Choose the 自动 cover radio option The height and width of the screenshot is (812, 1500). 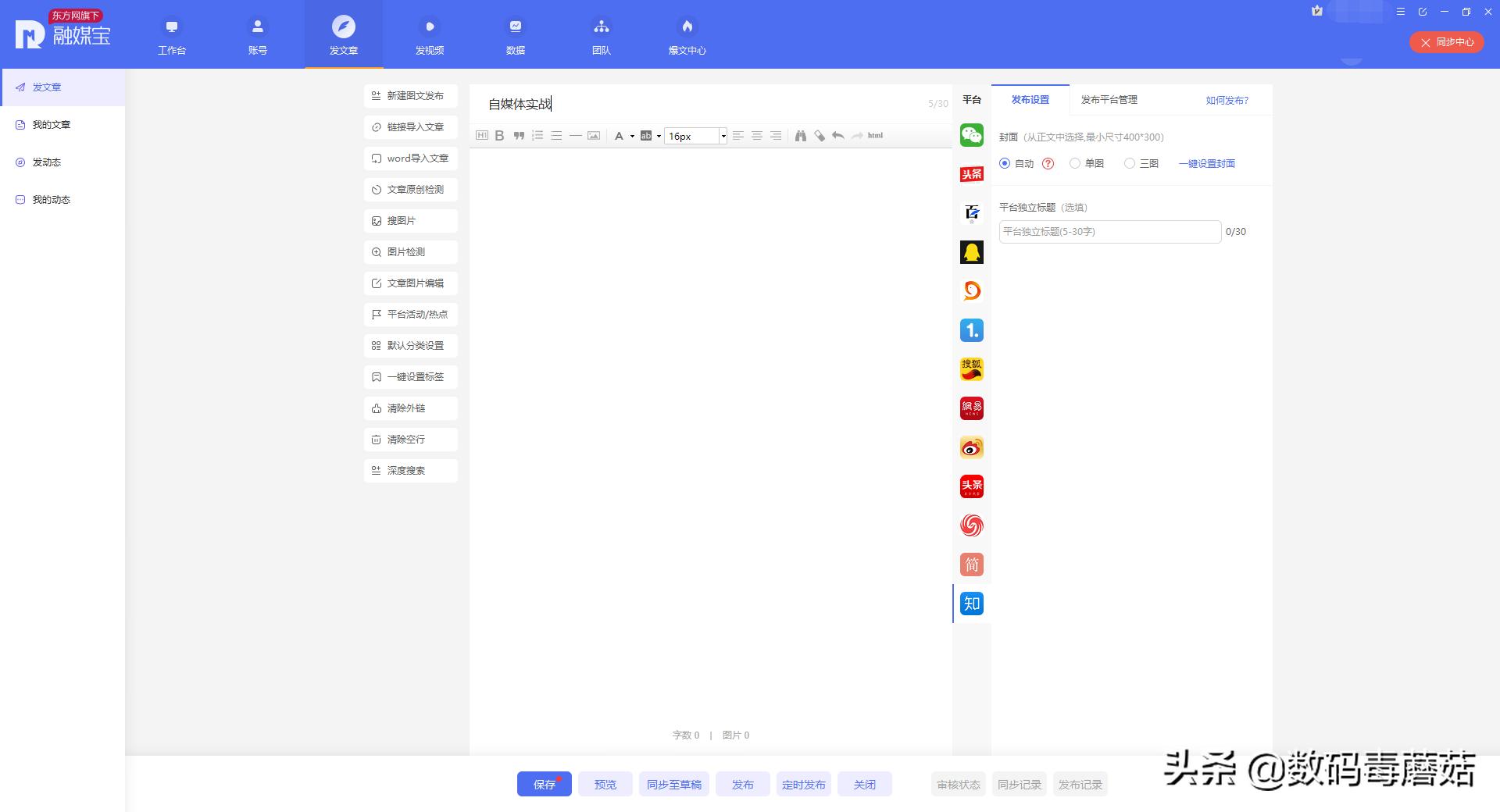tap(1005, 163)
